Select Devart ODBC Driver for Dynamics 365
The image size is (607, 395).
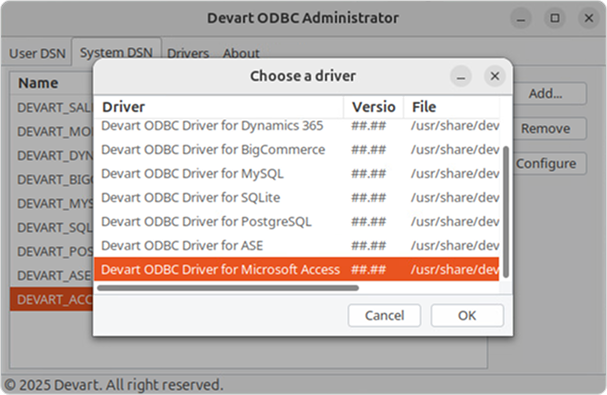(x=297, y=126)
